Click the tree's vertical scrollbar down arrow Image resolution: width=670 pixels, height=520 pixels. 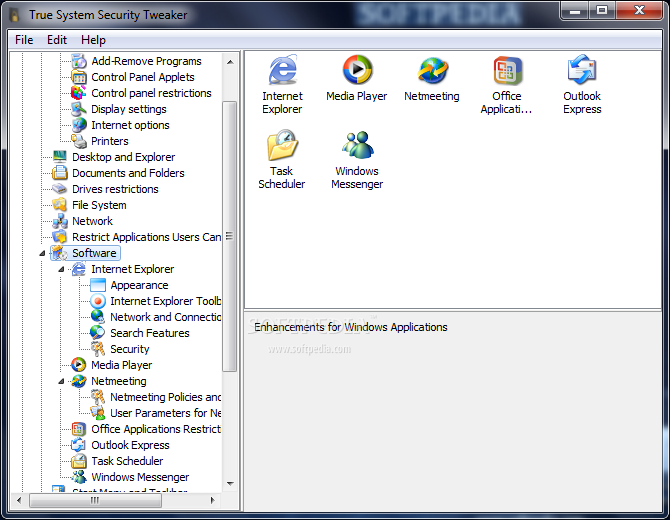[230, 484]
